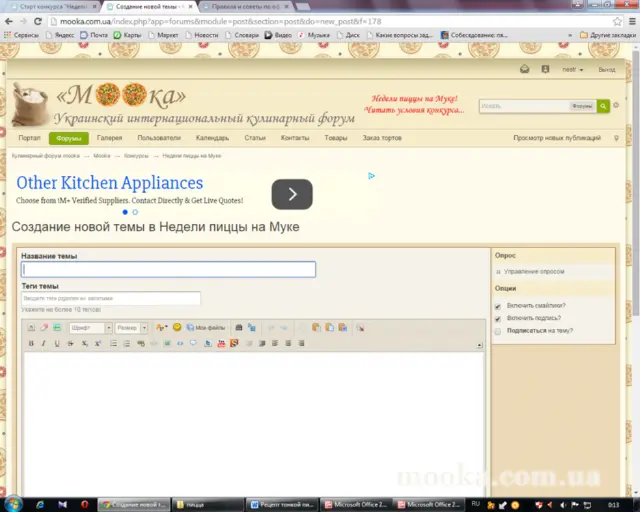
Task: Focus the 'Название темы' input field
Action: point(168,269)
